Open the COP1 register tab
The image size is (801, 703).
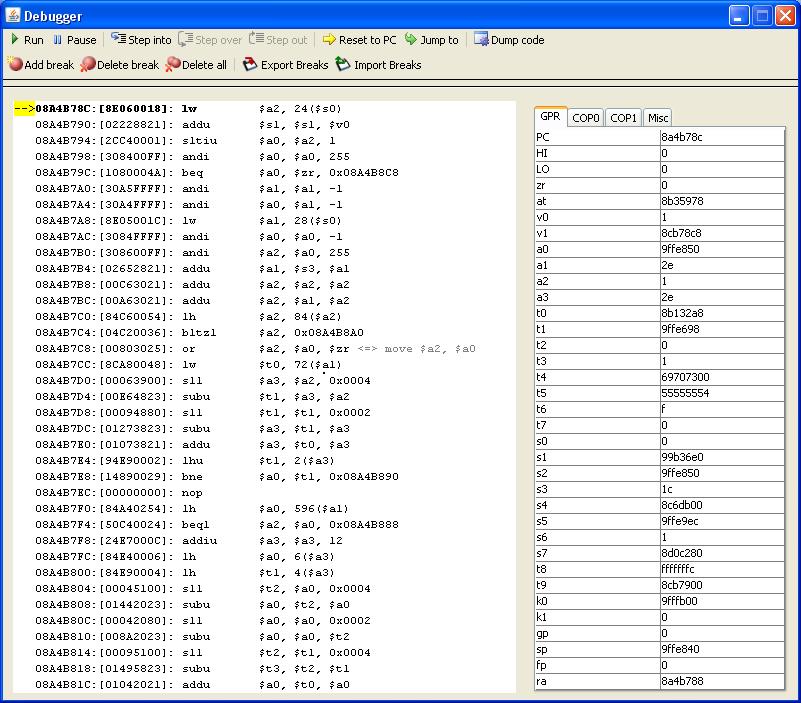click(623, 118)
